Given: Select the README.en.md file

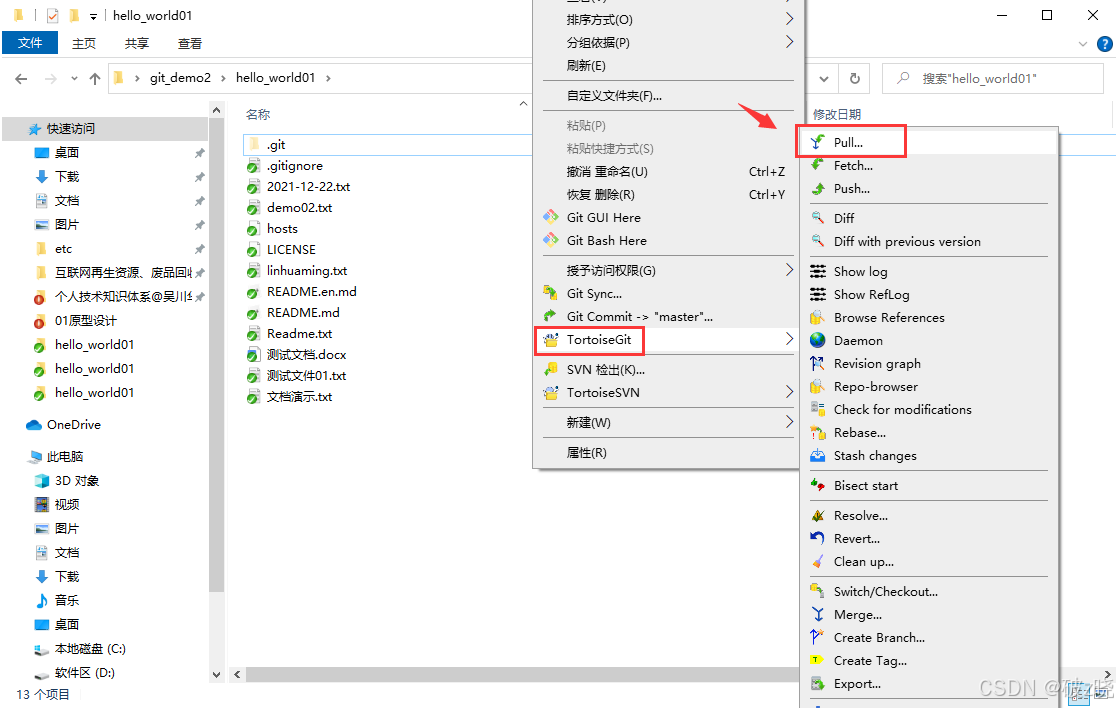Looking at the screenshot, I should (x=311, y=292).
